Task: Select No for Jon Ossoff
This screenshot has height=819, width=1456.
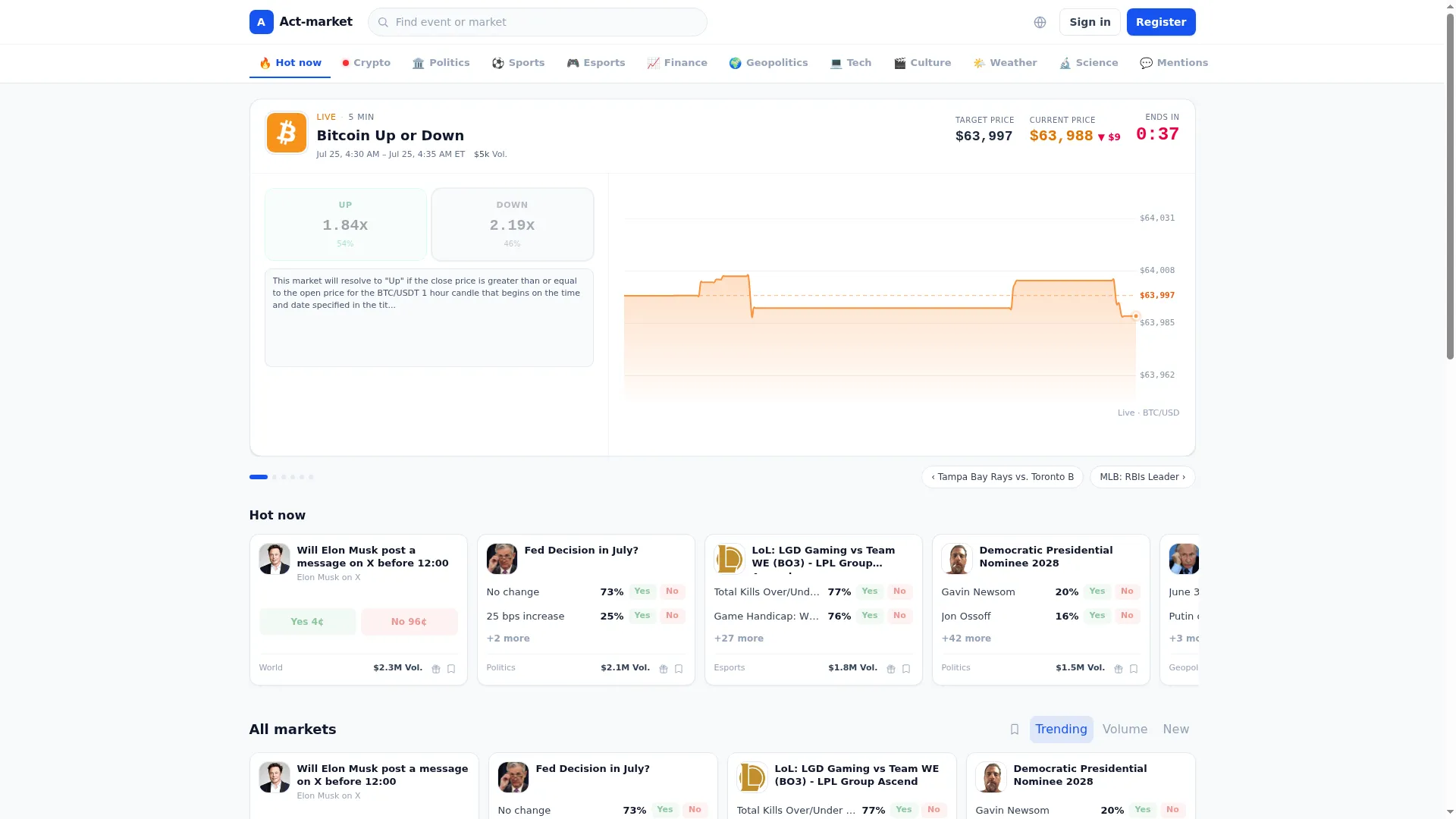Action: click(x=1127, y=616)
